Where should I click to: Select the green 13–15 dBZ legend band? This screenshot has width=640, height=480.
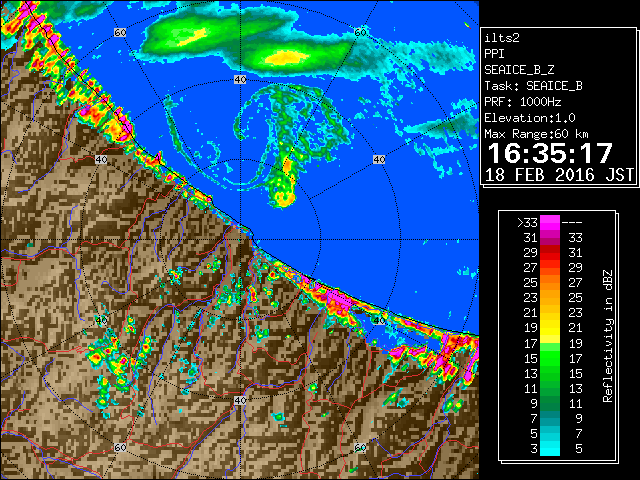(550, 373)
